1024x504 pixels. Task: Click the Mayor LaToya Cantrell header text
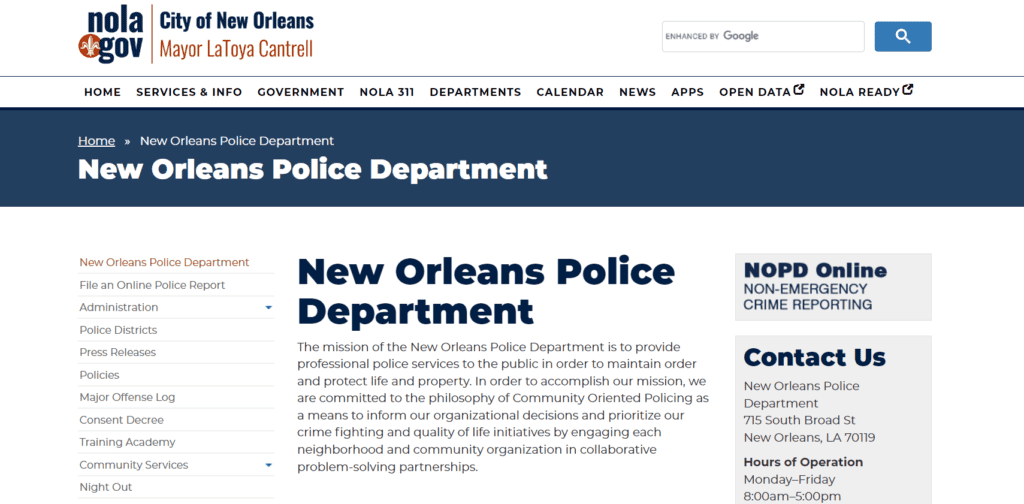[x=236, y=49]
